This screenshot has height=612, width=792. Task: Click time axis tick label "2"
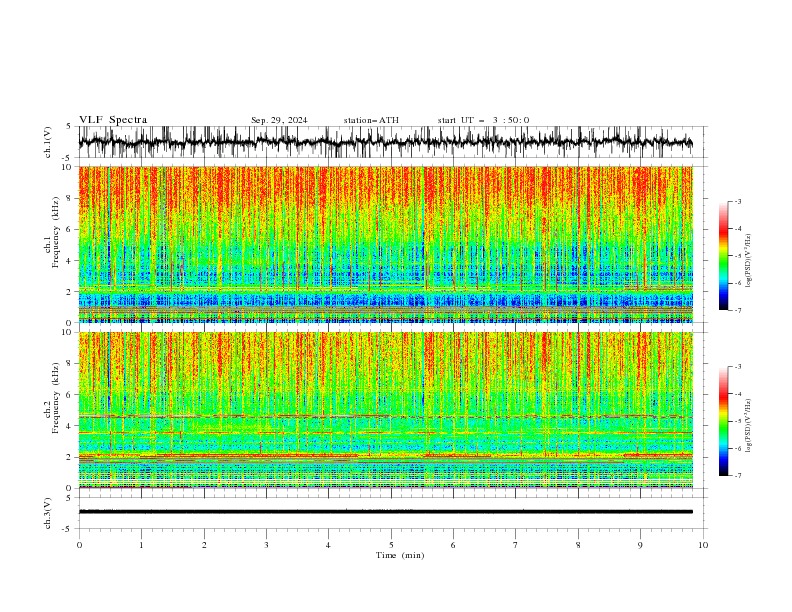[x=204, y=545]
